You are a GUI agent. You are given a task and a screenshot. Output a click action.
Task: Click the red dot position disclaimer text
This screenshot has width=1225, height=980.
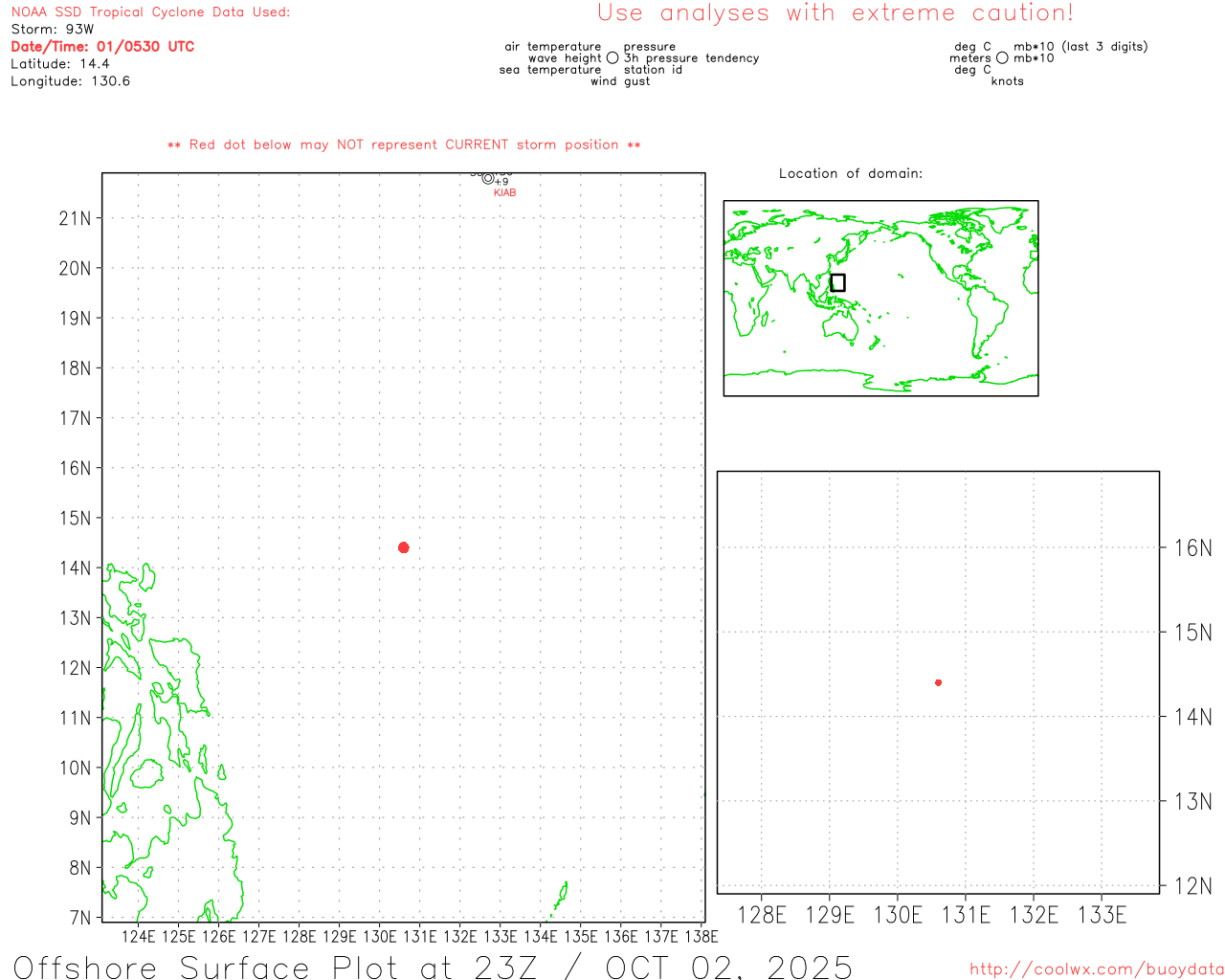(404, 145)
